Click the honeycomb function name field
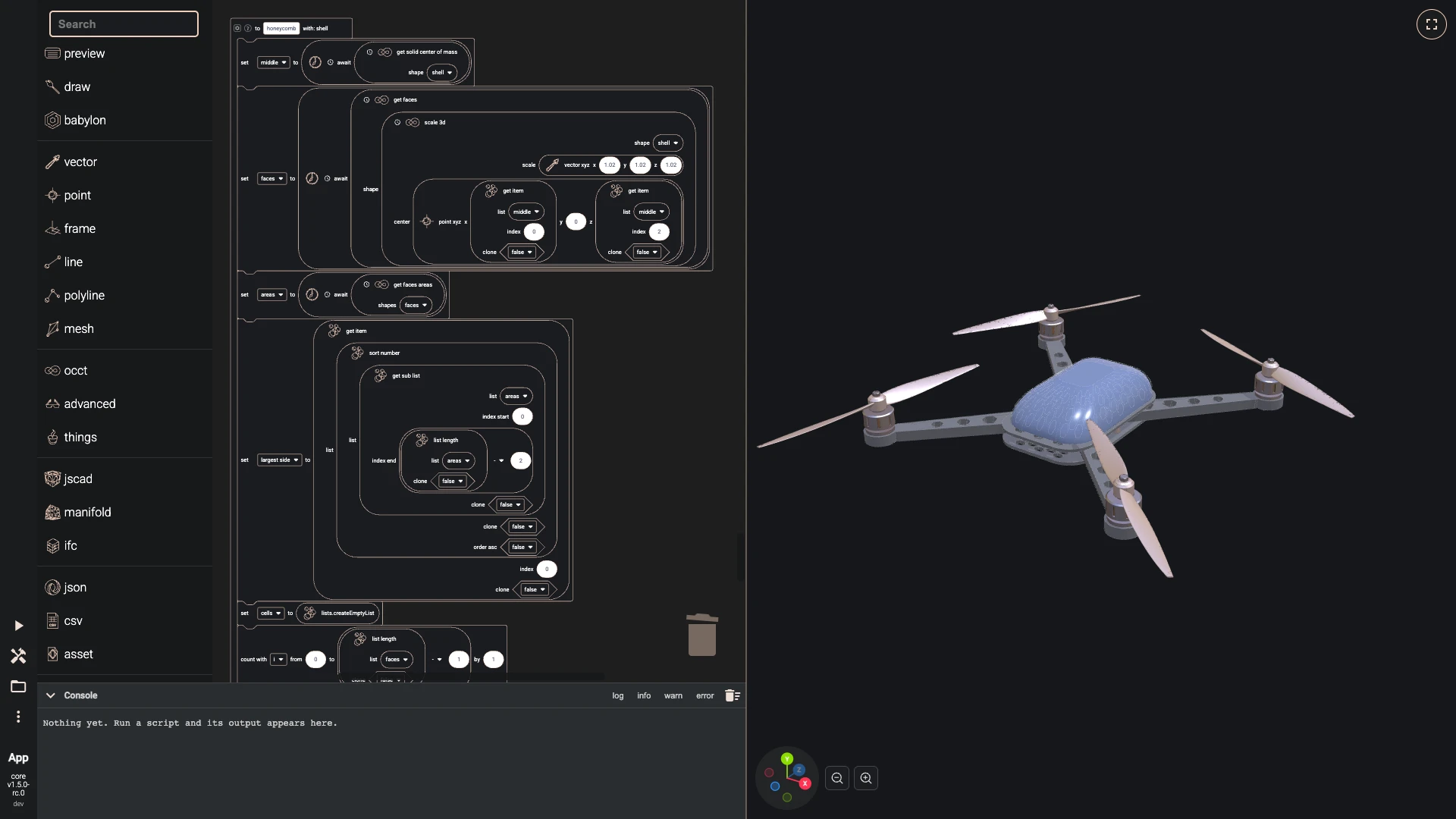 pyautogui.click(x=281, y=29)
